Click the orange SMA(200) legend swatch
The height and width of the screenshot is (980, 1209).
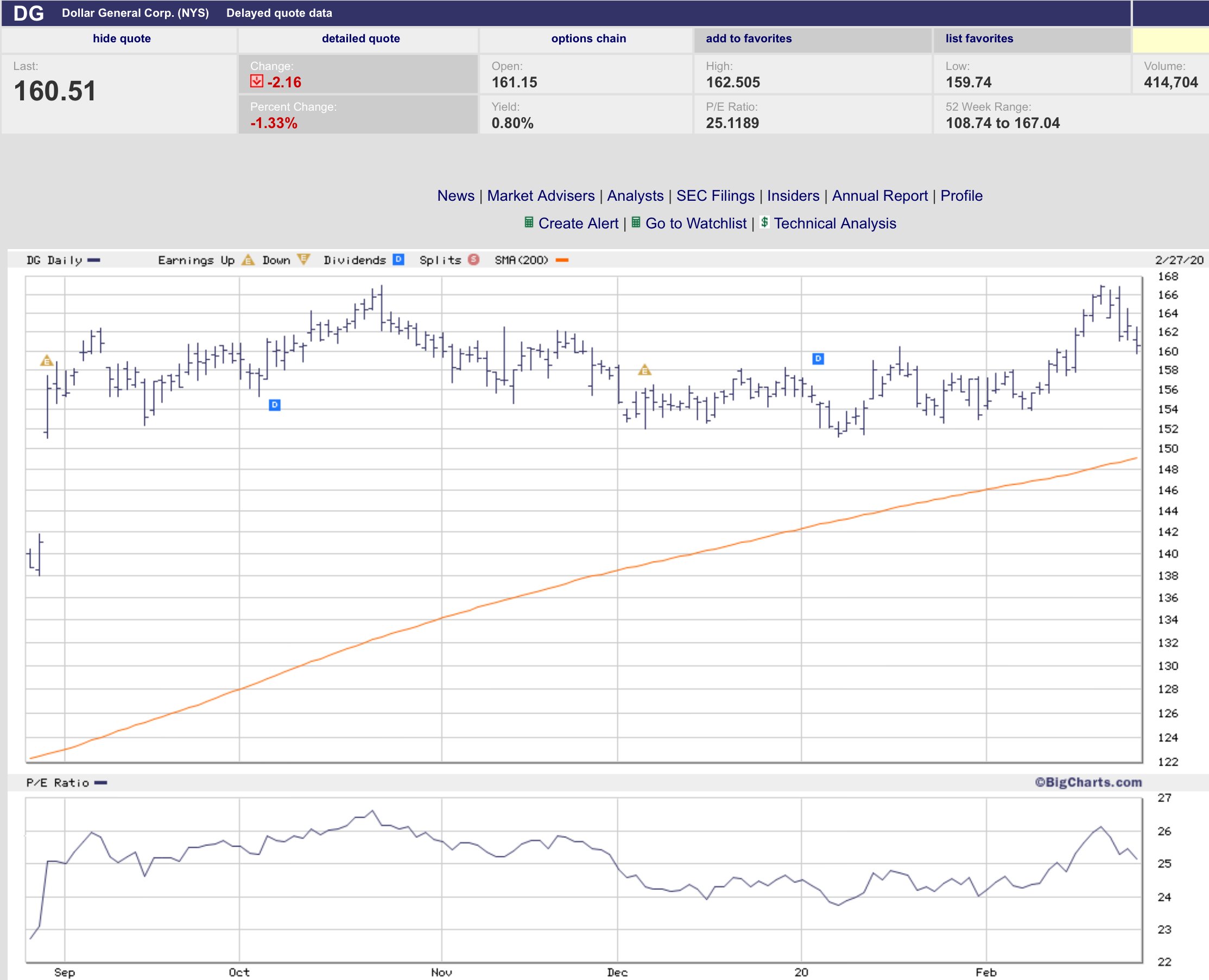coord(562,260)
